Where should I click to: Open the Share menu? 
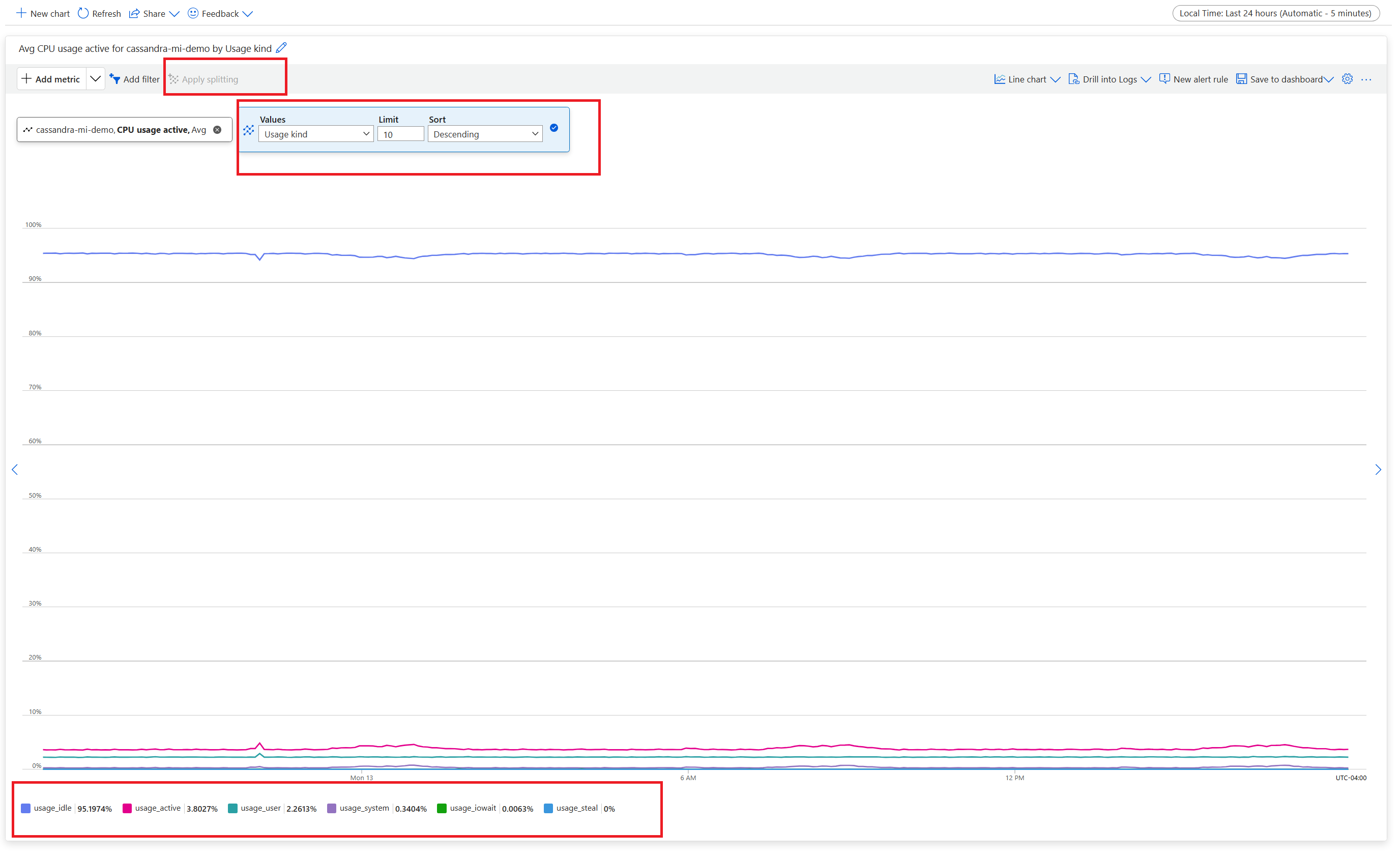tap(154, 14)
